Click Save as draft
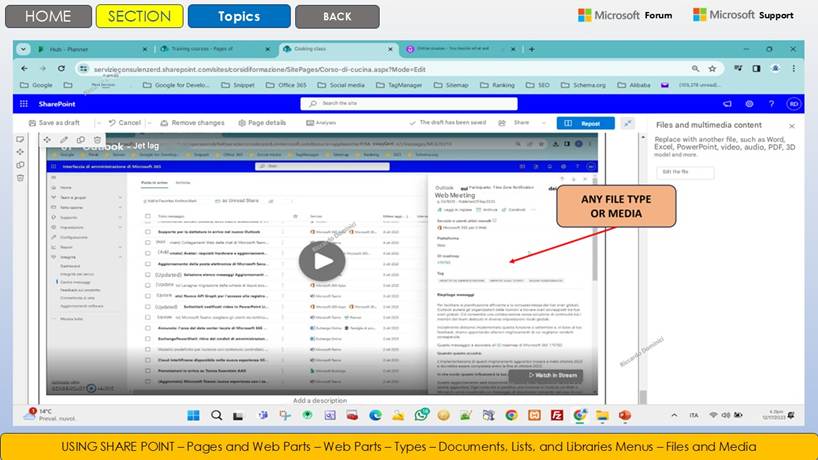818x460 pixels. (54, 123)
